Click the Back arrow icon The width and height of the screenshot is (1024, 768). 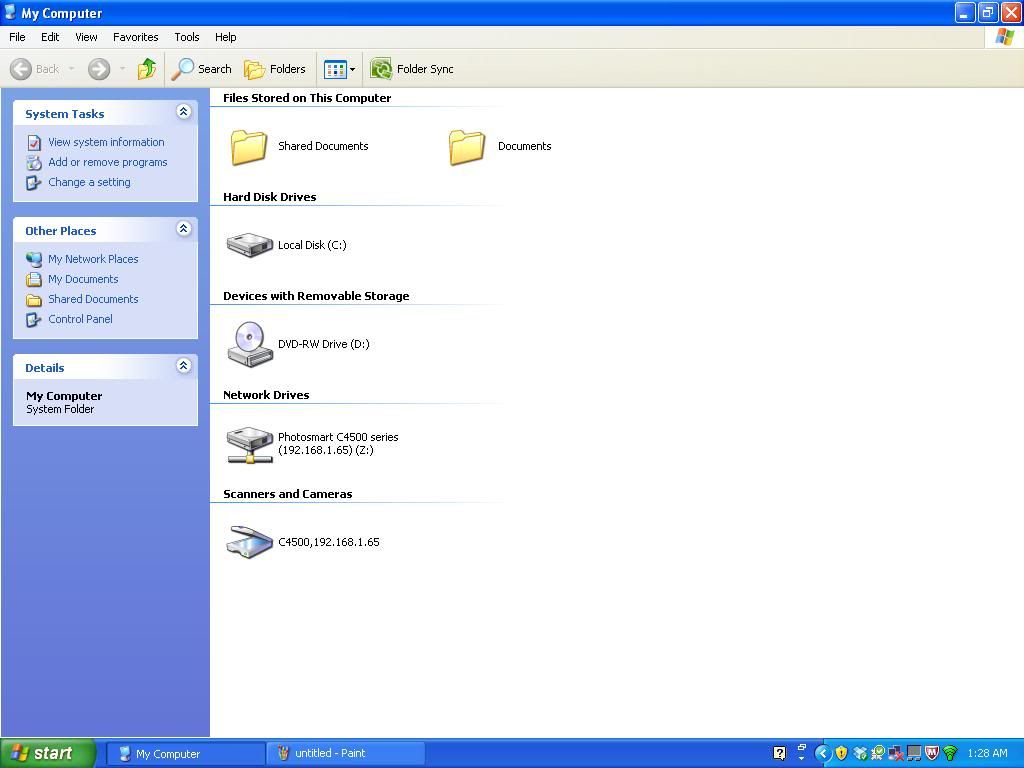(x=21, y=69)
